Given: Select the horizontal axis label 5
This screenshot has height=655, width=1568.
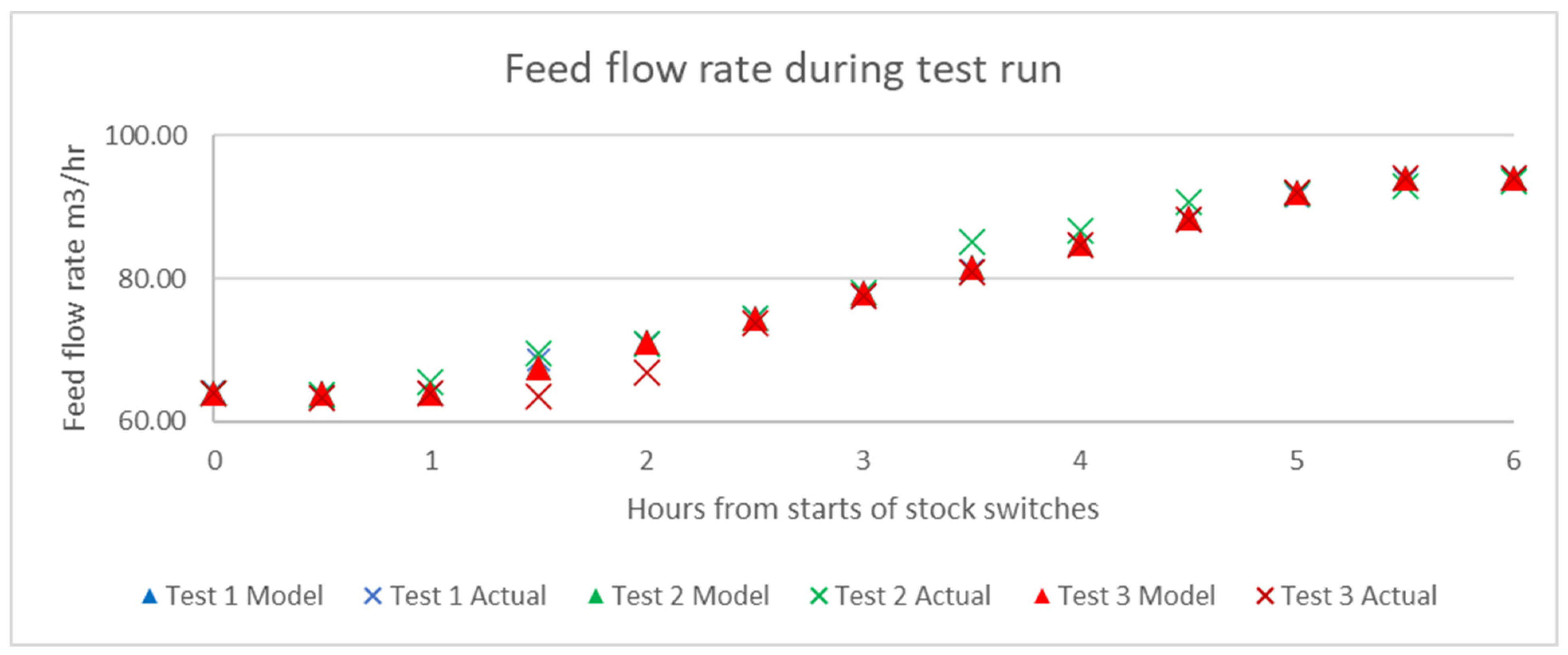Looking at the screenshot, I should tap(1297, 461).
